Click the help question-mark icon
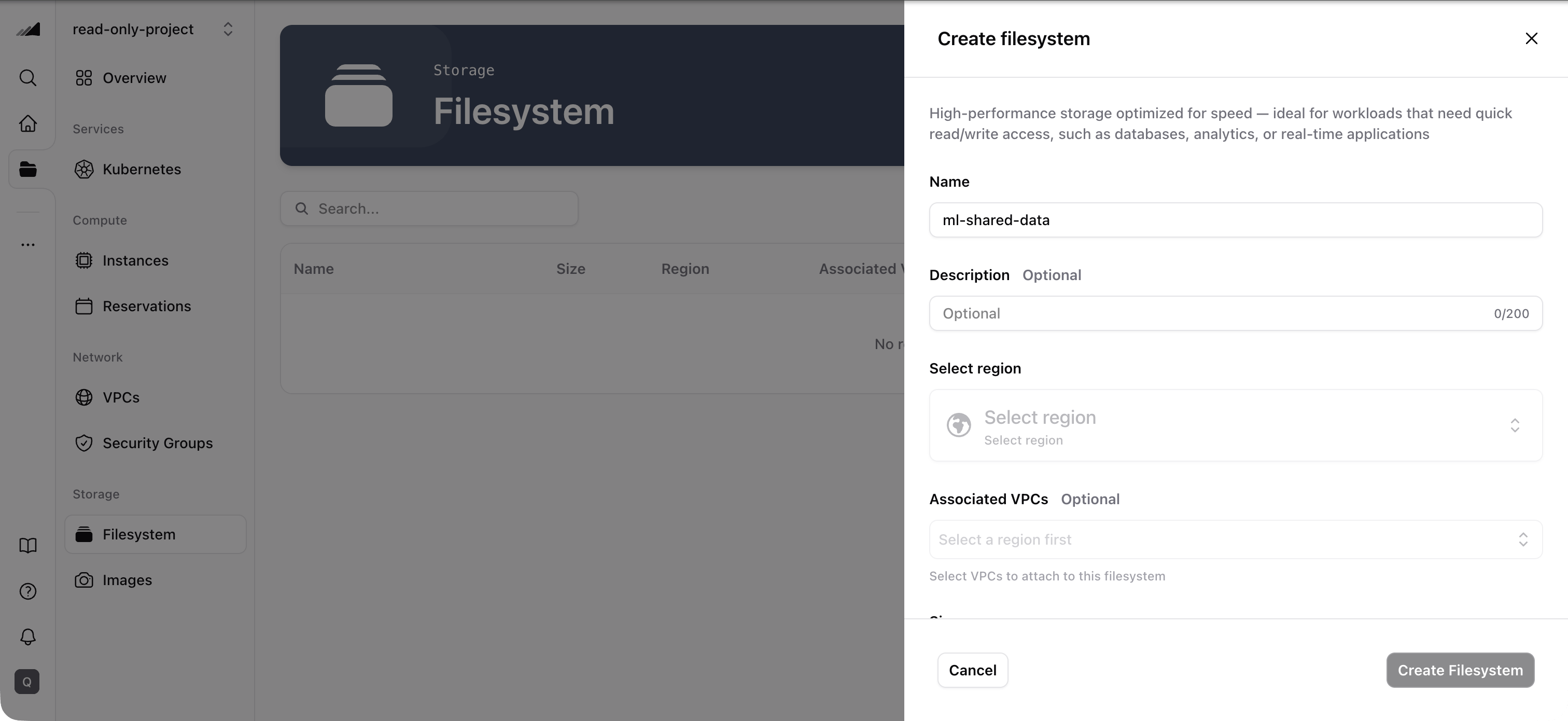The width and height of the screenshot is (1568, 721). pyautogui.click(x=28, y=591)
